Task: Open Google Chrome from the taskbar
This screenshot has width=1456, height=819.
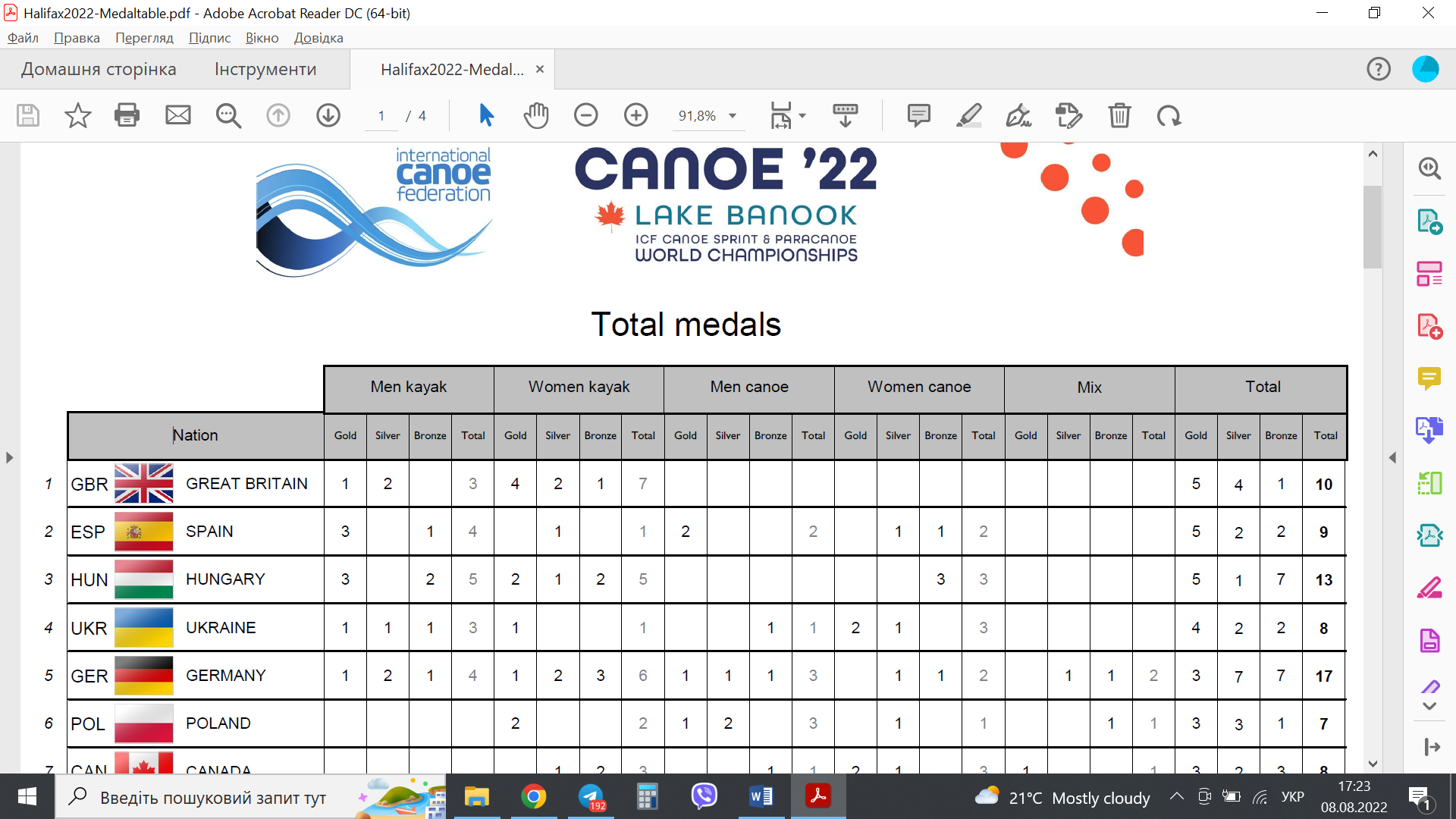Action: (533, 797)
